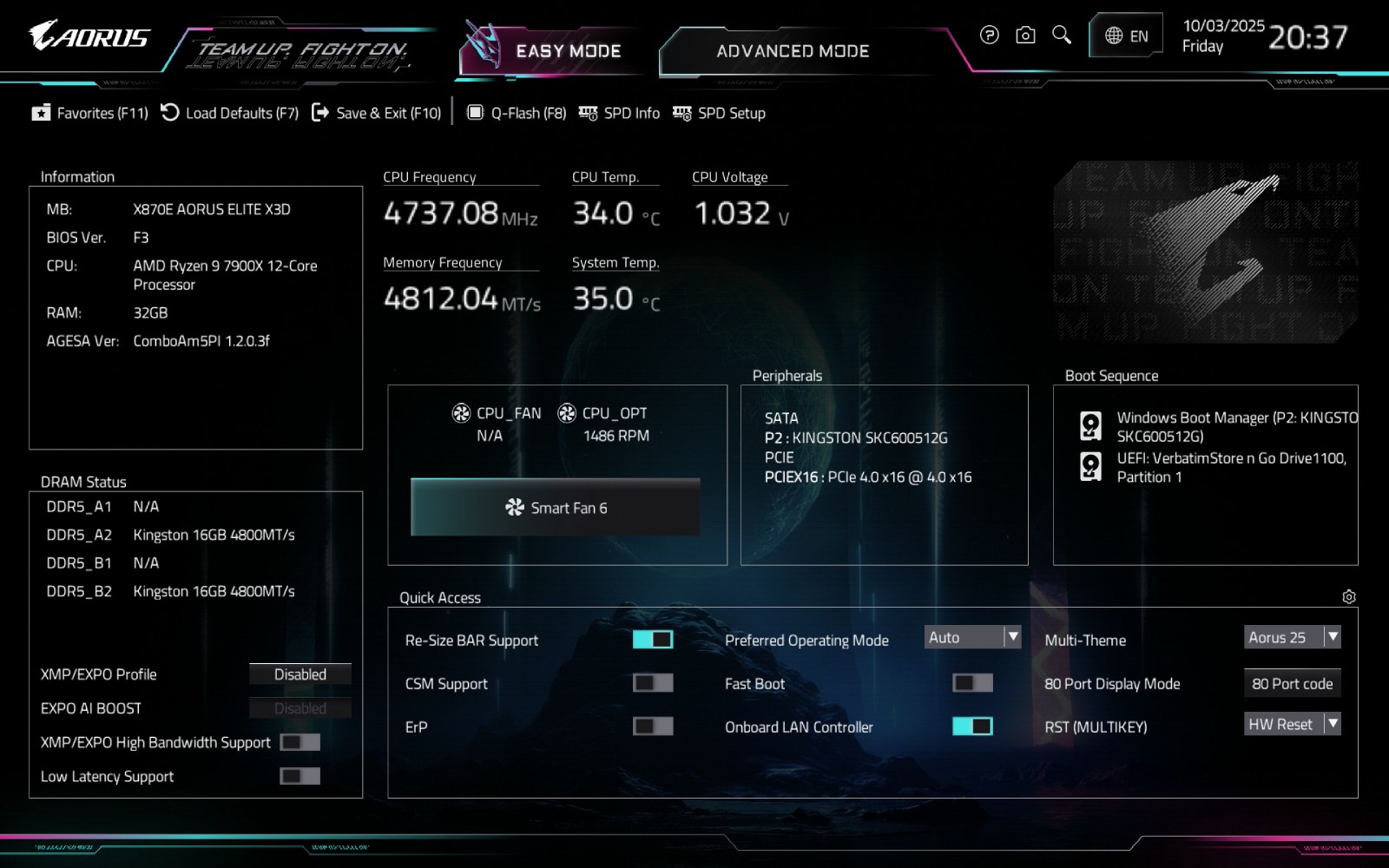Take a screenshot with the camera icon

1025,35
